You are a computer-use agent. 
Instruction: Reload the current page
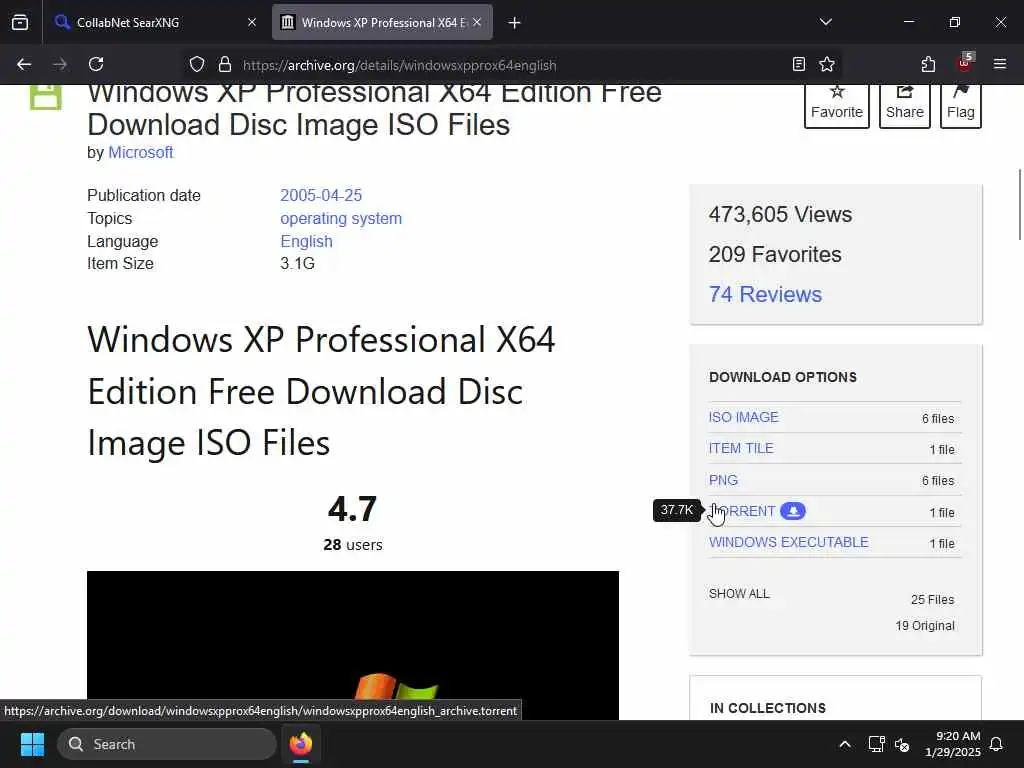click(96, 65)
